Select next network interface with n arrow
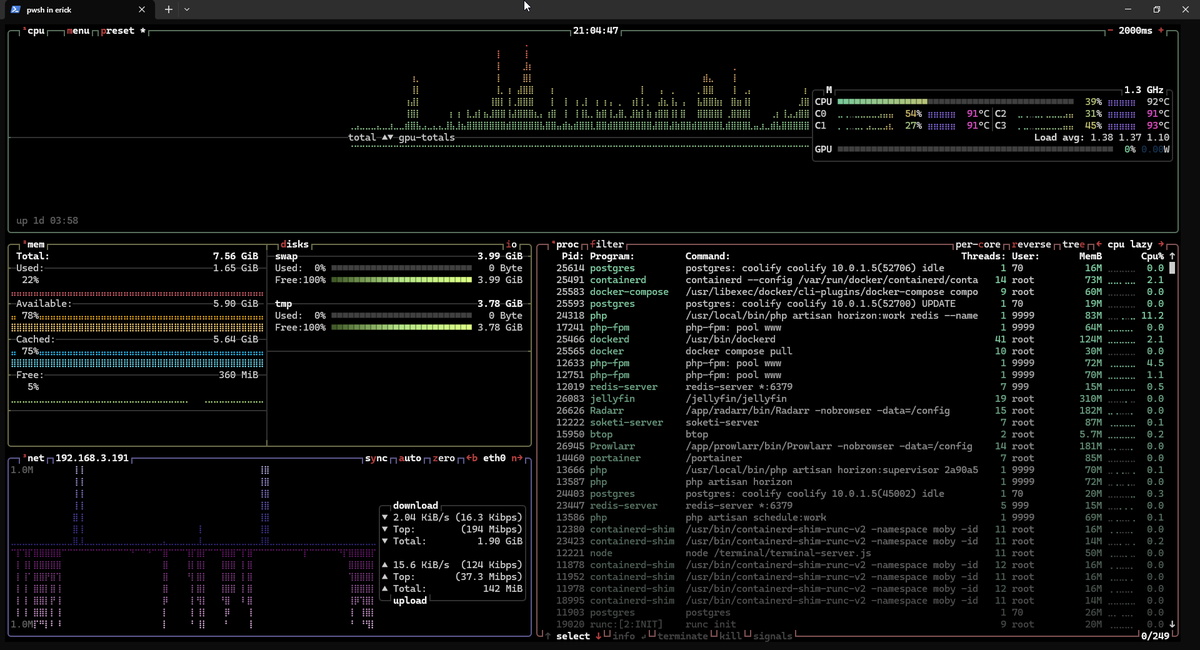 point(517,458)
